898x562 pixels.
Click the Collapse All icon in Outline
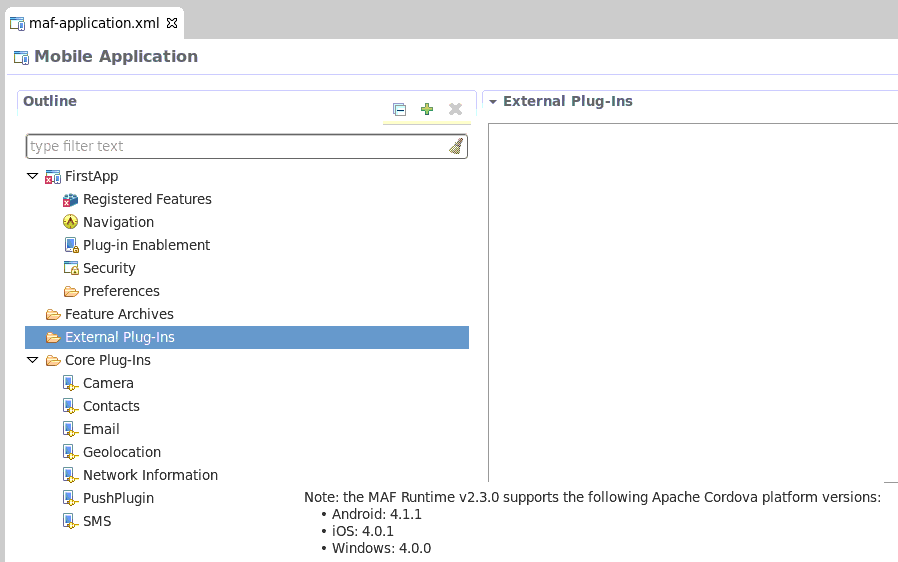(x=400, y=110)
